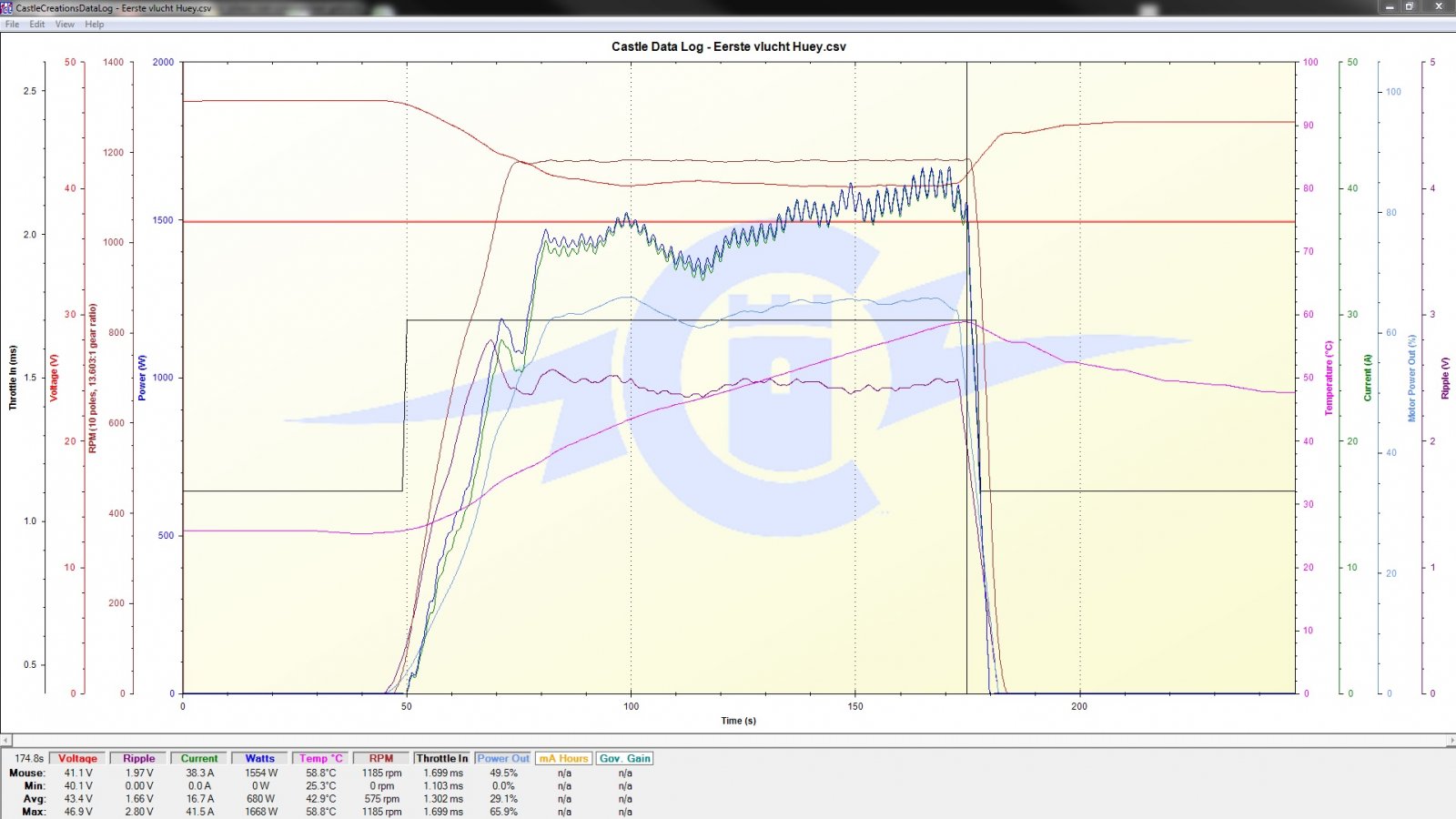The width and height of the screenshot is (1456, 819).
Task: Close the CastleCreationsDataLog window
Action: tap(1439, 7)
